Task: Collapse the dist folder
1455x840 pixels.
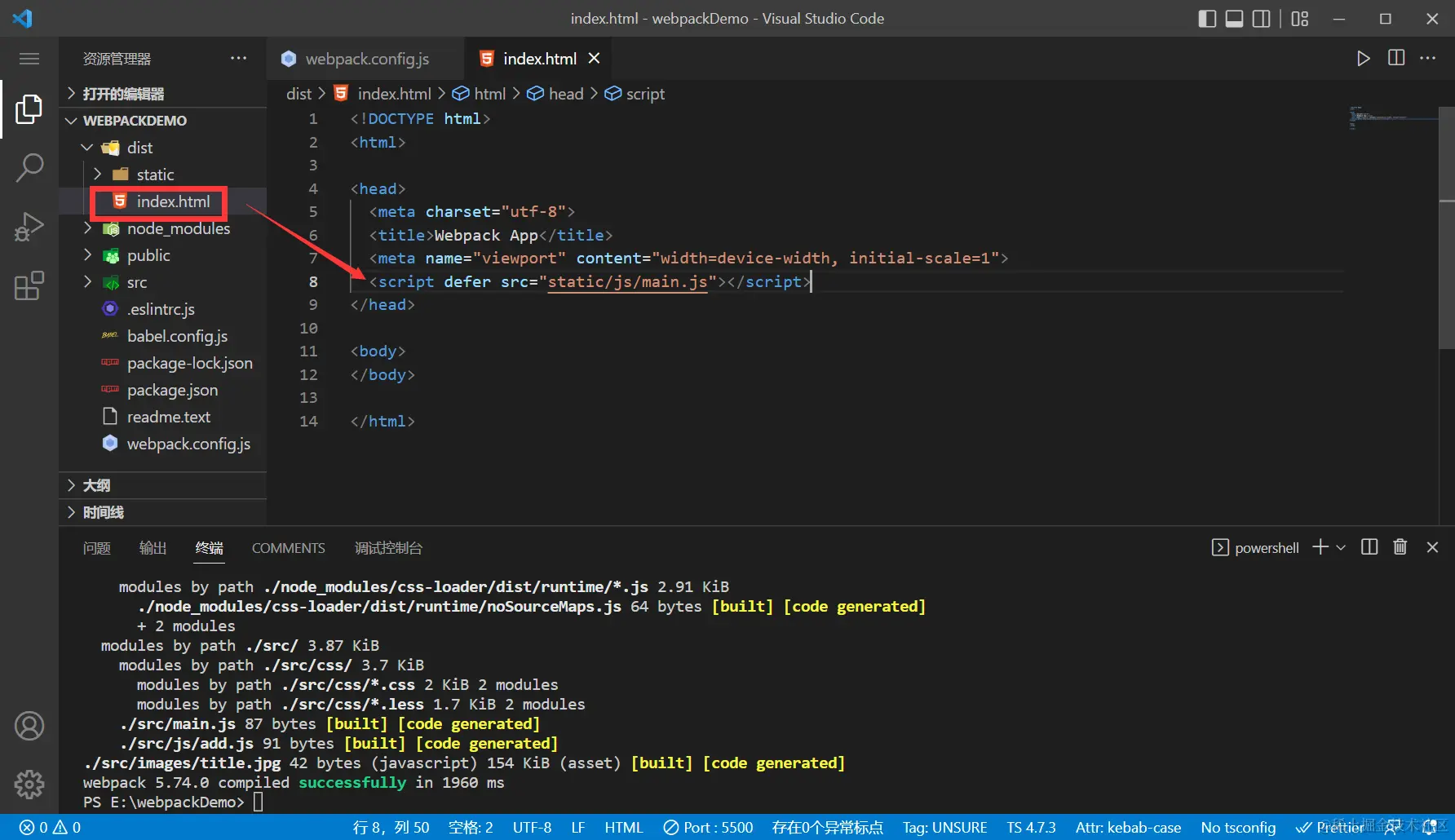Action: click(x=87, y=148)
